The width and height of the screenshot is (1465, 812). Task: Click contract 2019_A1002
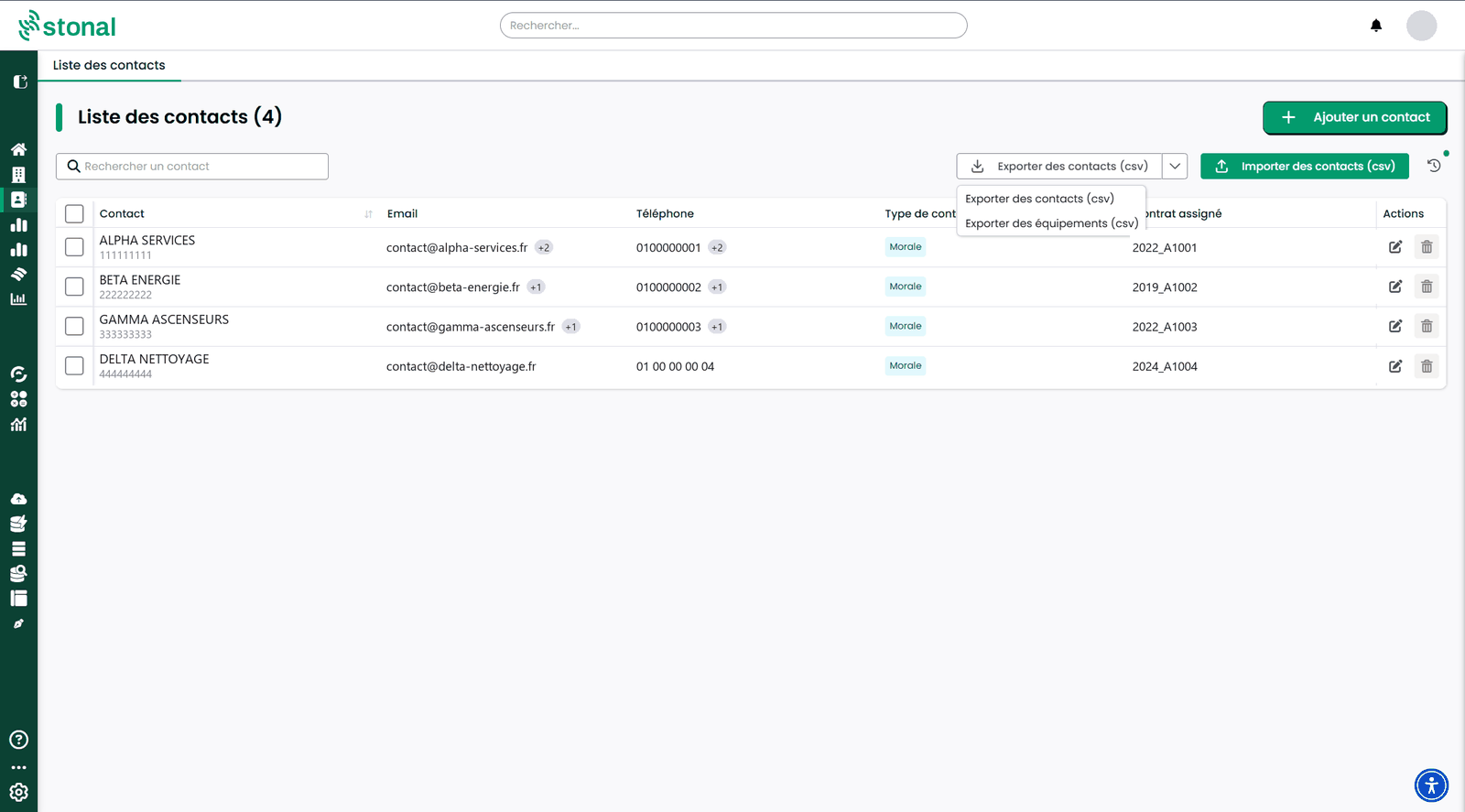[1165, 287]
